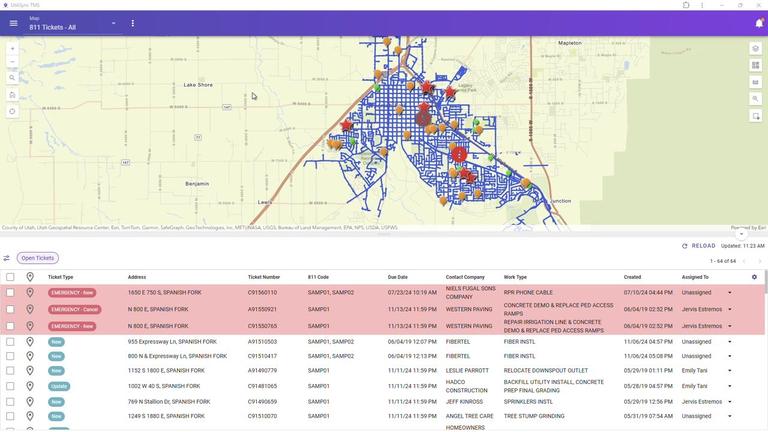This screenshot has height=432, width=768.
Task: Open notifications bell
Action: 758,23
